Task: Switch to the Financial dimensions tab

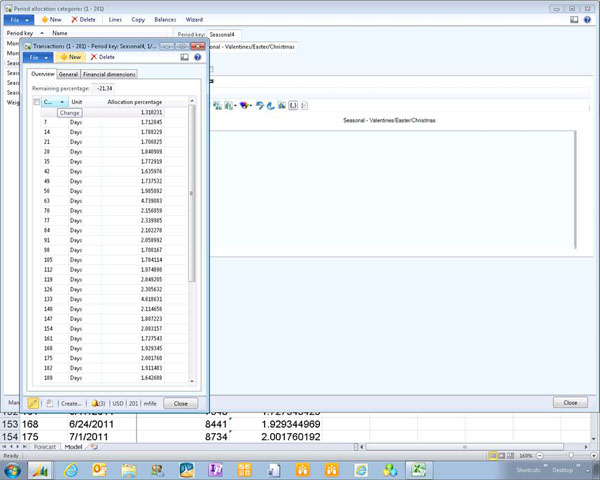Action: coord(109,74)
